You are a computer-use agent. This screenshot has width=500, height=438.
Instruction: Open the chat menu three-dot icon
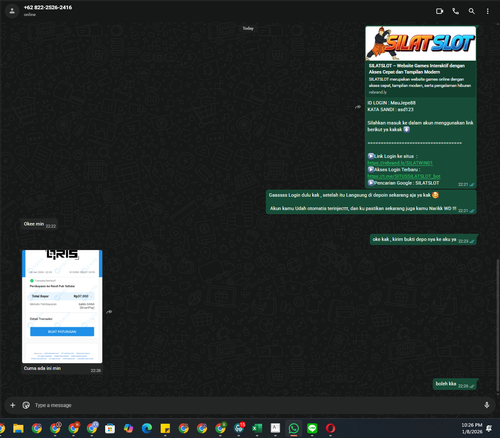click(x=487, y=11)
